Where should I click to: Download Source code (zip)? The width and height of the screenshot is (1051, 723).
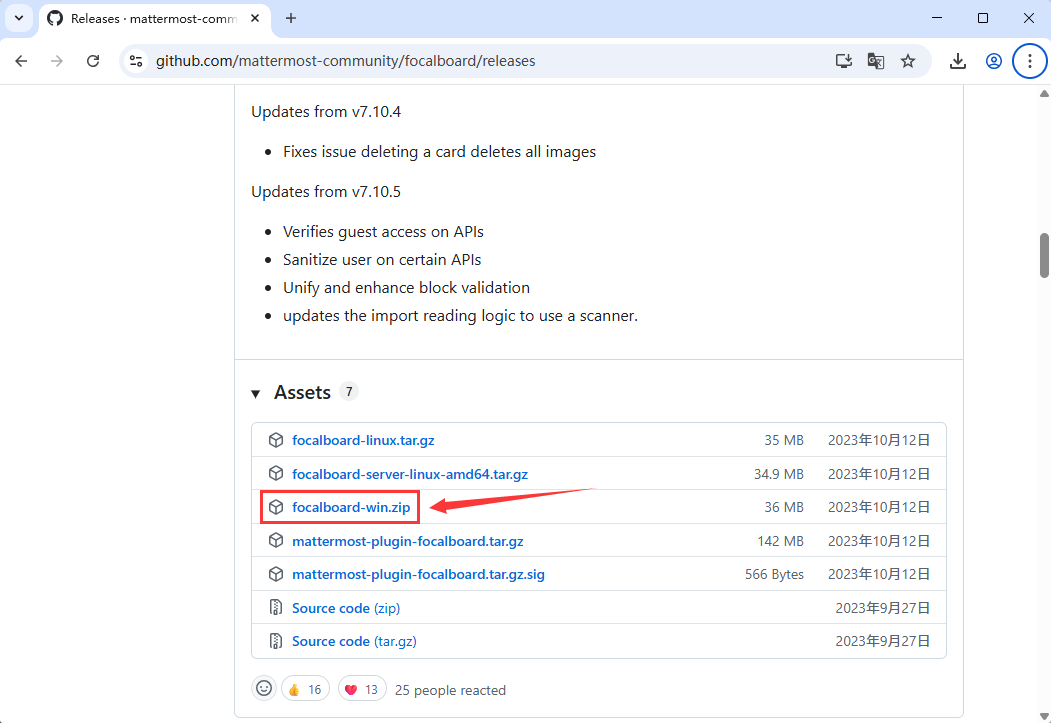pyautogui.click(x=346, y=608)
